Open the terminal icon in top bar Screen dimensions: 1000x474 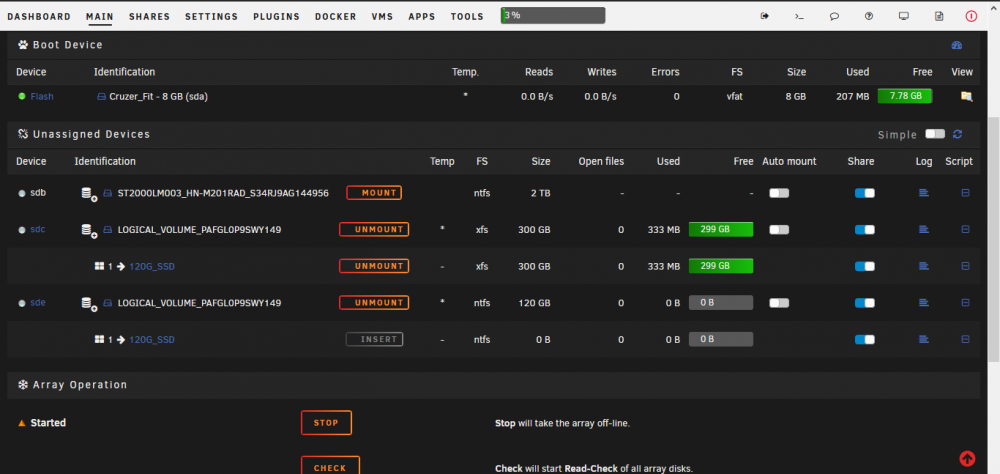(x=799, y=16)
